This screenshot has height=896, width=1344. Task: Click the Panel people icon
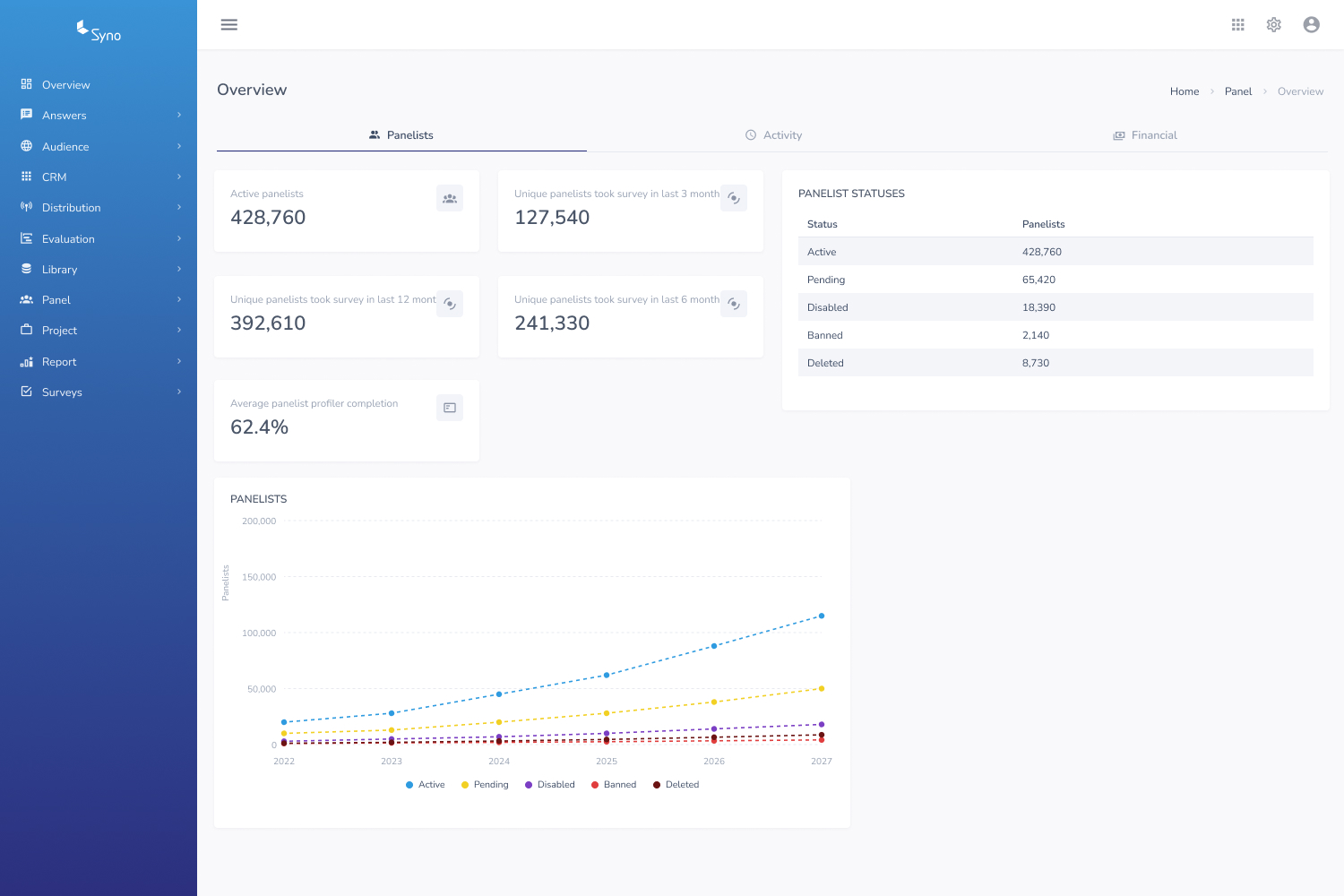coord(27,299)
